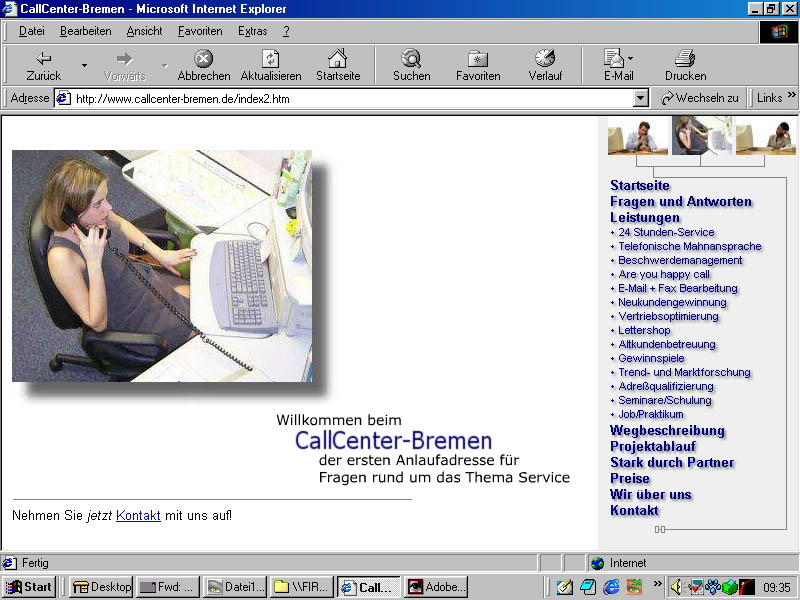Open the Extras menu
Image resolution: width=800 pixels, height=600 pixels.
(253, 31)
